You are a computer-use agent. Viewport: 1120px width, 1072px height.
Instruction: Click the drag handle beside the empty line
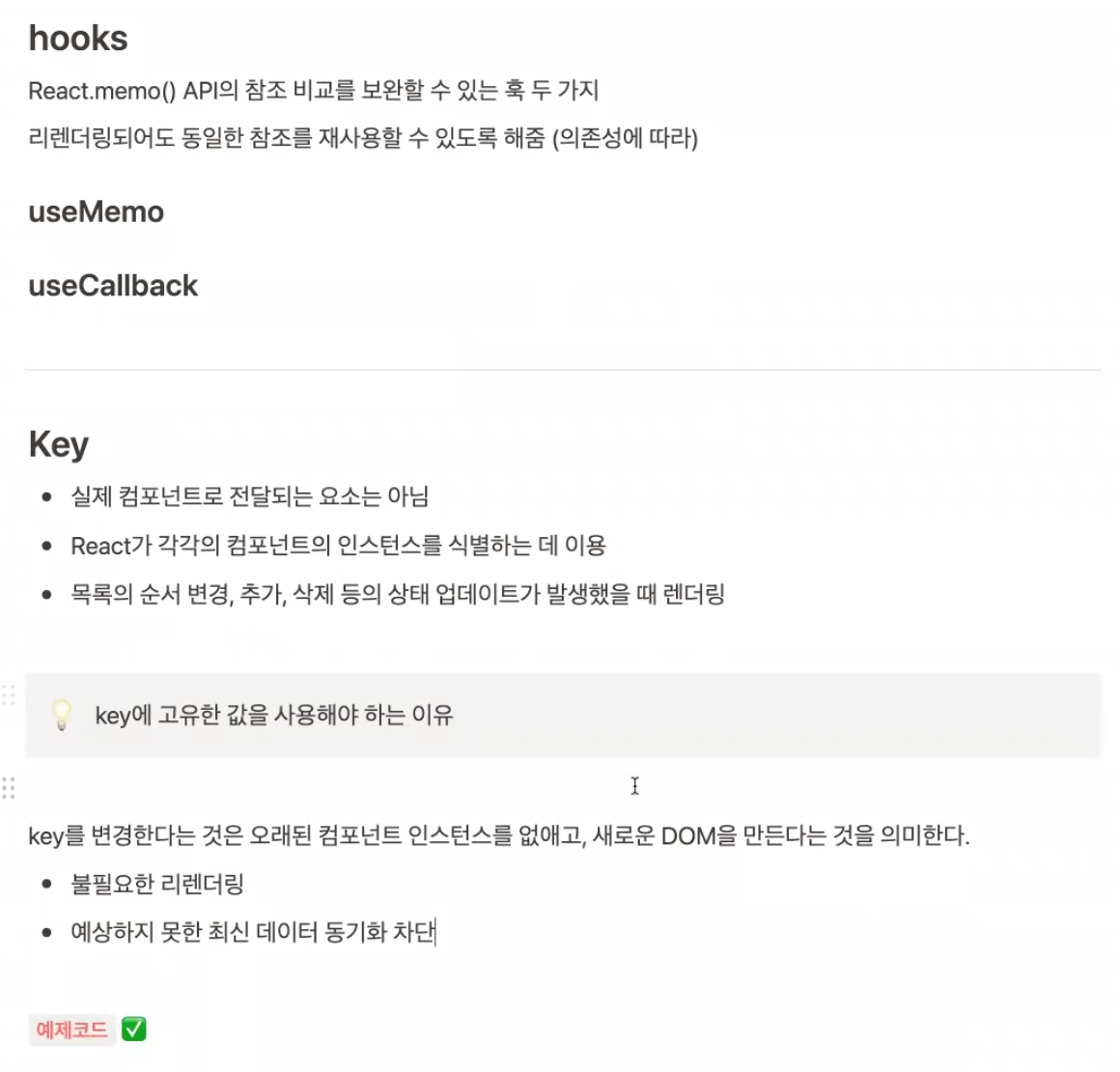click(x=9, y=787)
